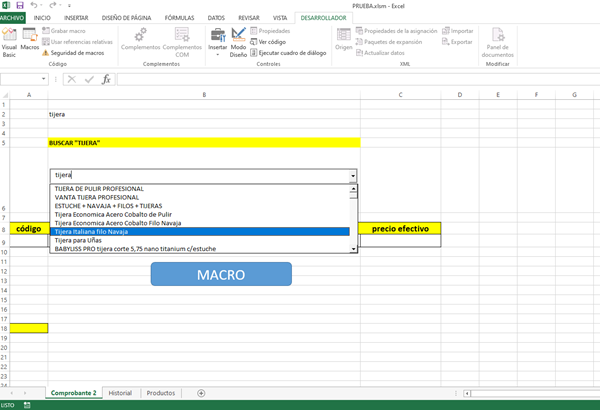The height and width of the screenshot is (410, 600).
Task: Toggle Modo Diseño
Action: (238, 42)
